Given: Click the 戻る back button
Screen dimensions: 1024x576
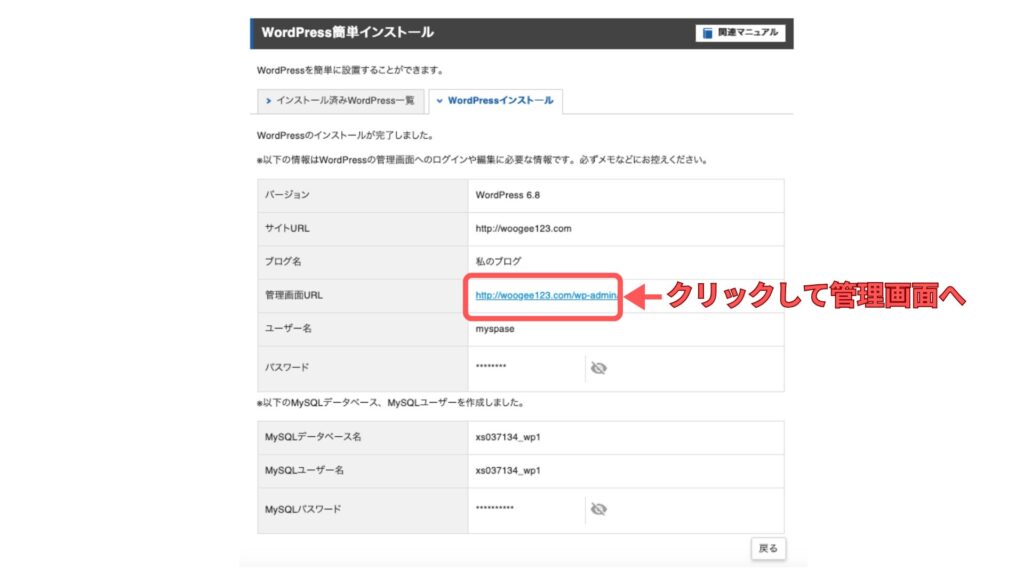Looking at the screenshot, I should point(768,549).
